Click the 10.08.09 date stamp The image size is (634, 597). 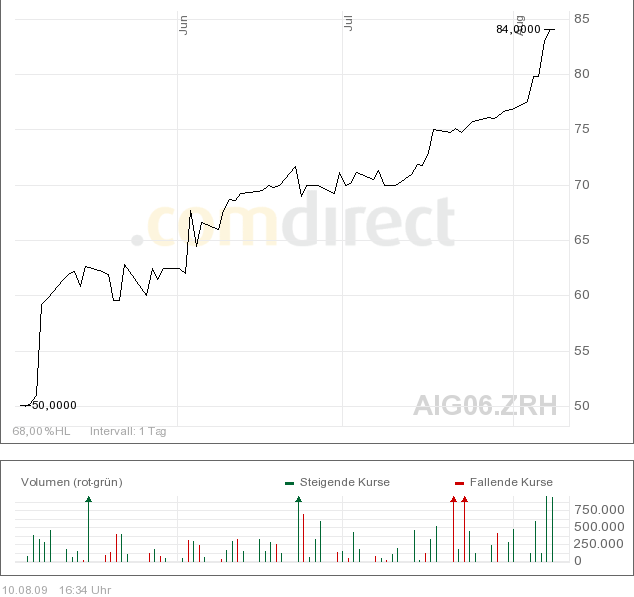point(26,590)
